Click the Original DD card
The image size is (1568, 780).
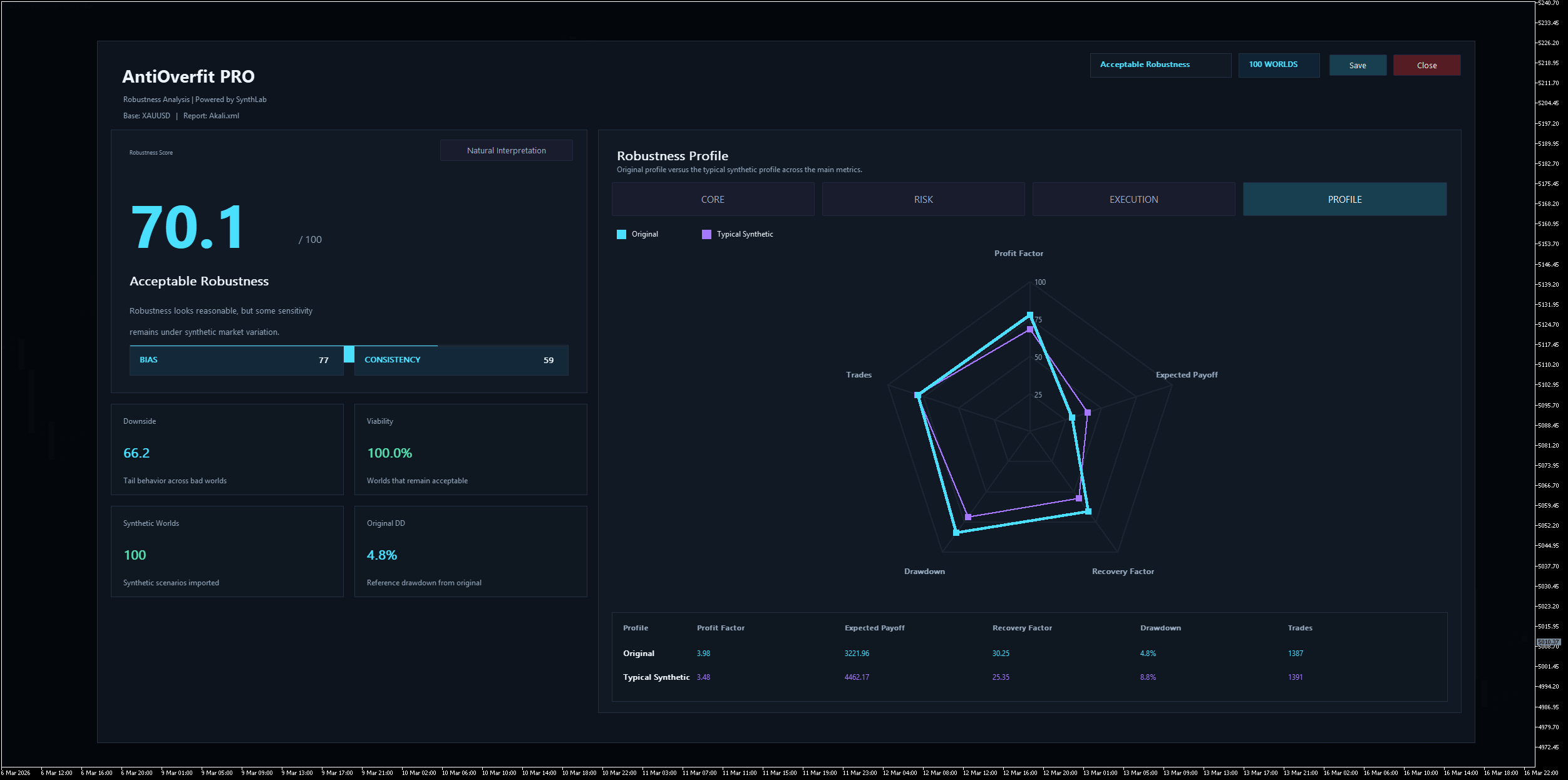(470, 552)
